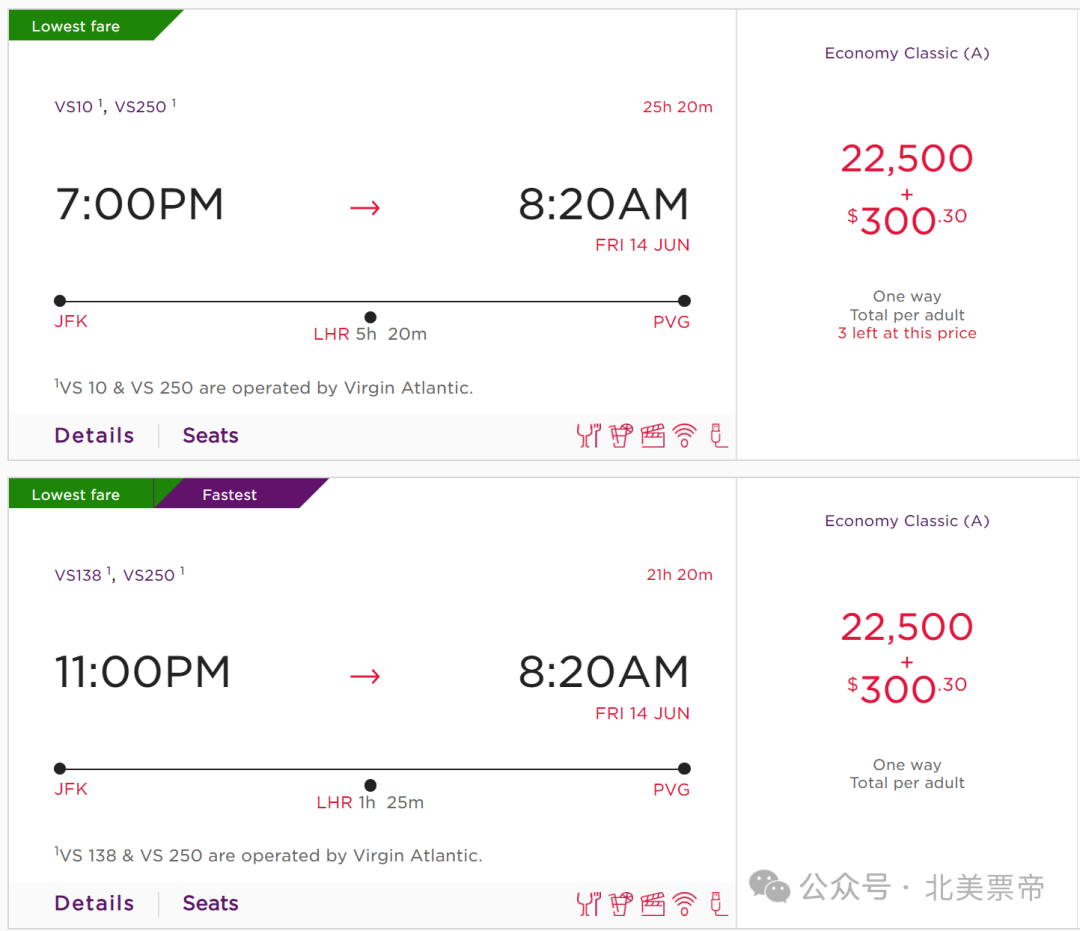Click the drinks icon on the 11:00PM flight
This screenshot has width=1080, height=931.
click(621, 904)
